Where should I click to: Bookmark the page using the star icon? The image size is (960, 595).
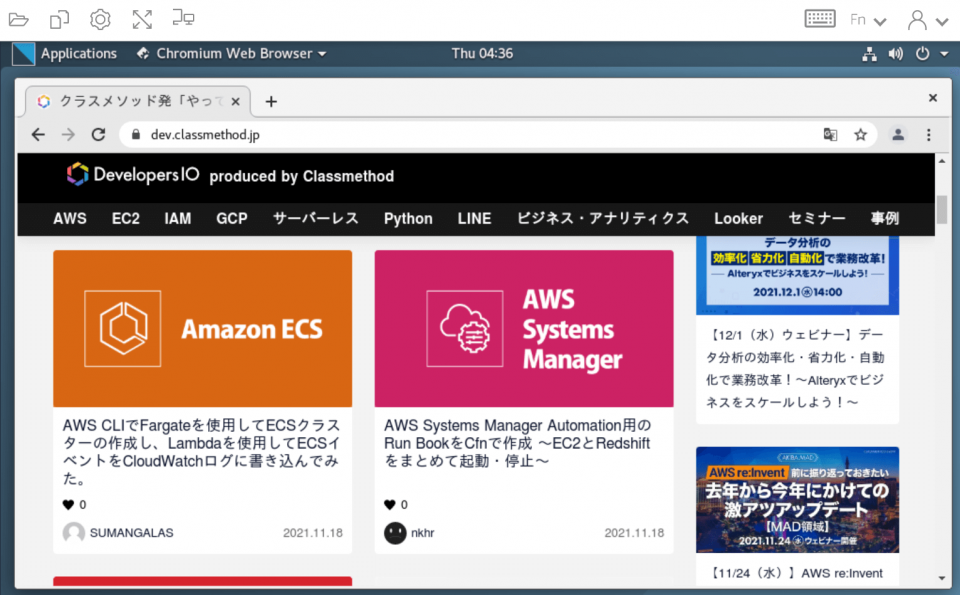click(x=861, y=134)
